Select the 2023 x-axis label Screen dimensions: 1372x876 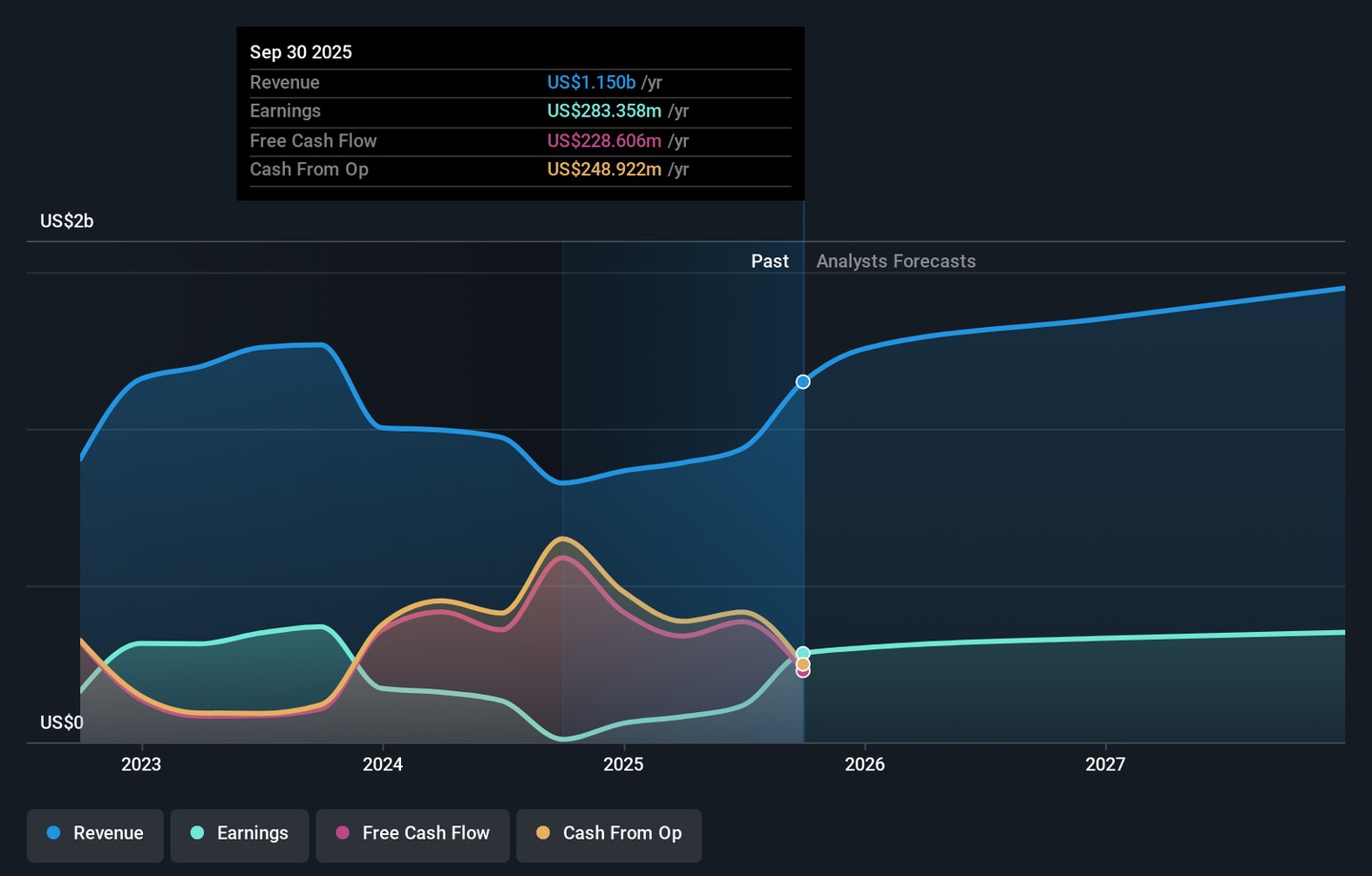click(141, 764)
